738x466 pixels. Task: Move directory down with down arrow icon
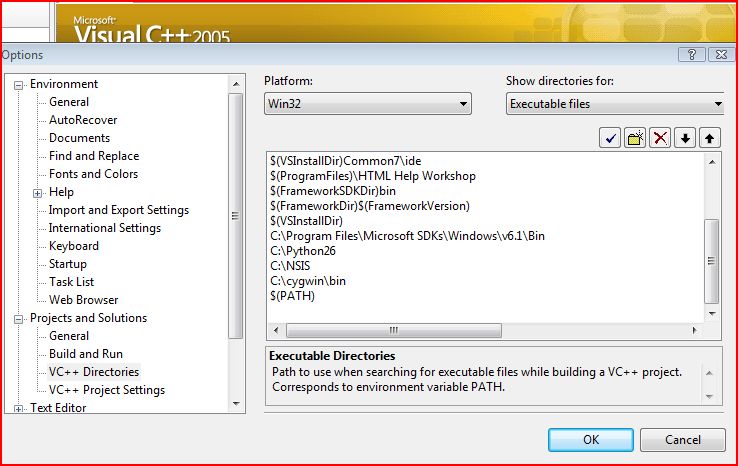point(685,138)
